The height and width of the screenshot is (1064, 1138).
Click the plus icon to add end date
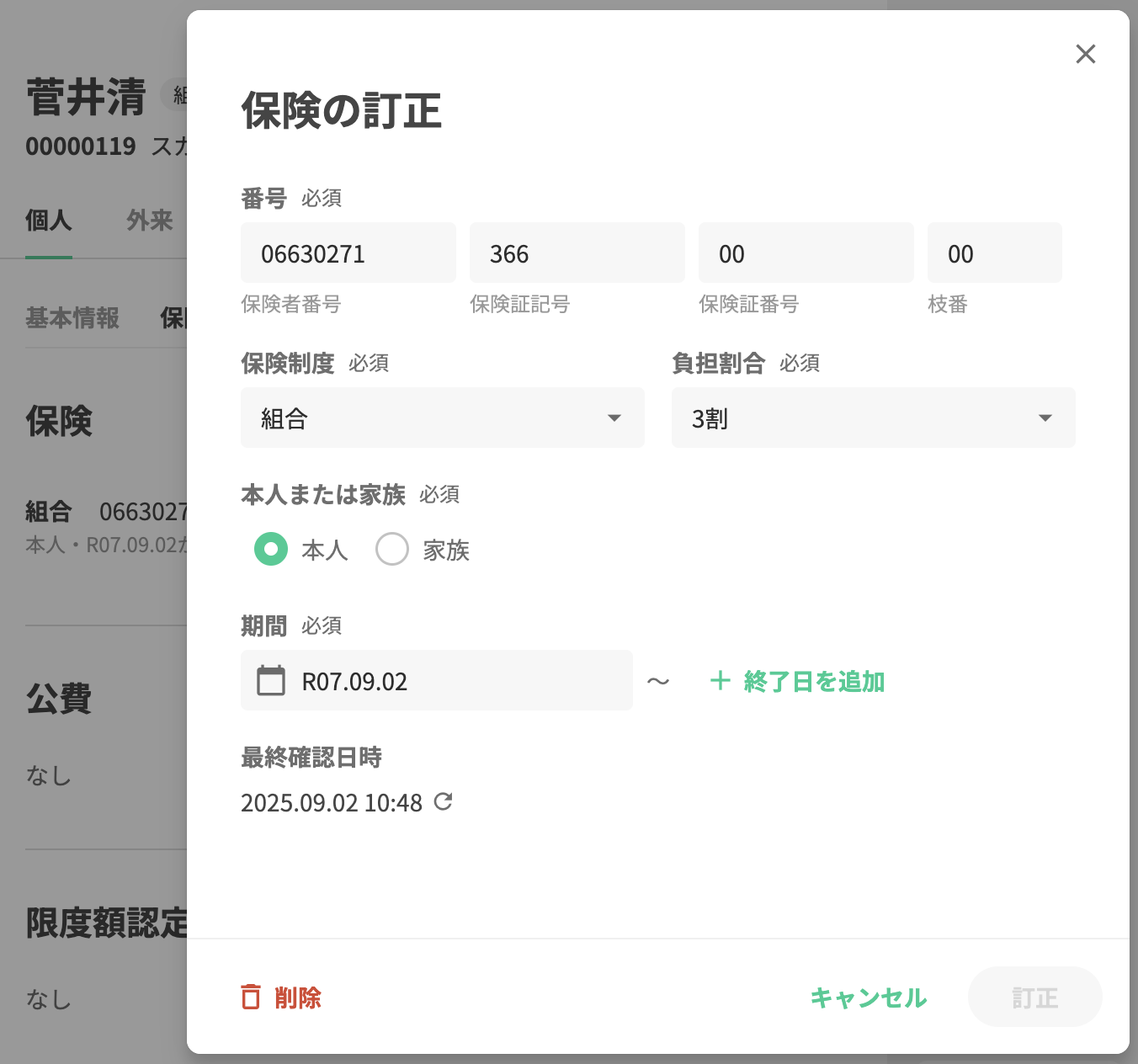[720, 680]
